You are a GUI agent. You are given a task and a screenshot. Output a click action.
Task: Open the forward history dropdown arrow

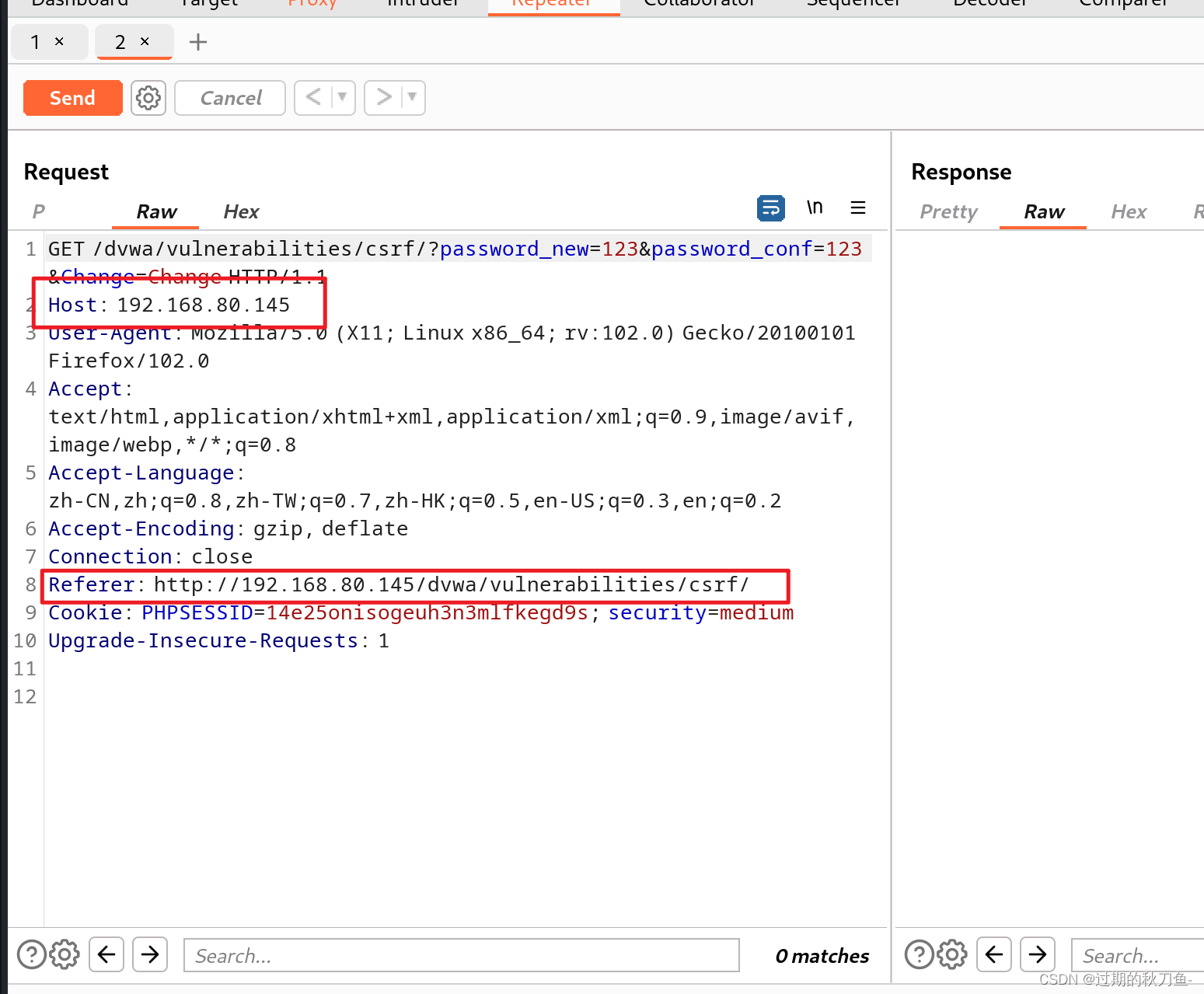tap(412, 98)
